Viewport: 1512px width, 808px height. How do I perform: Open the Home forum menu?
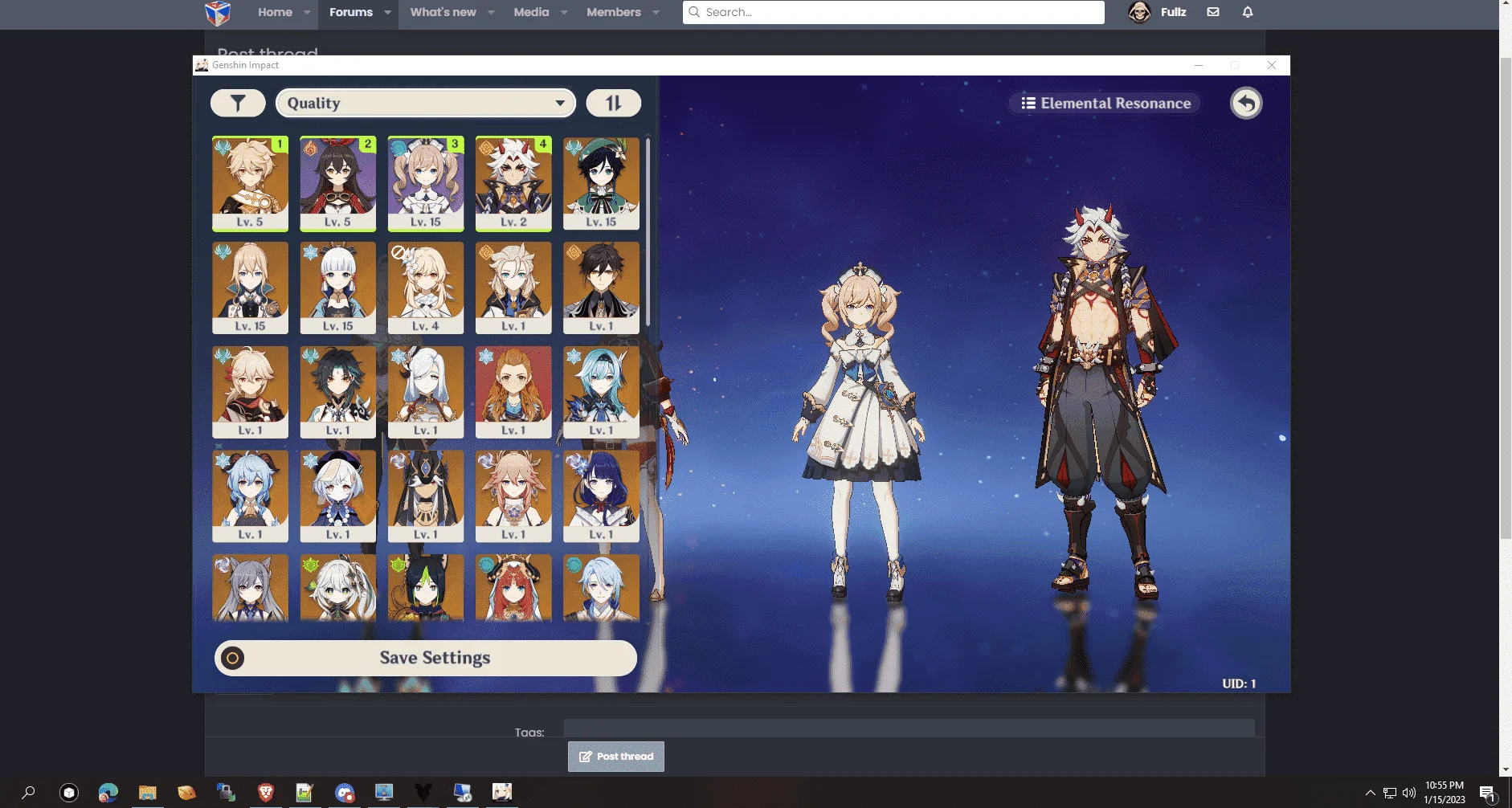tap(275, 12)
